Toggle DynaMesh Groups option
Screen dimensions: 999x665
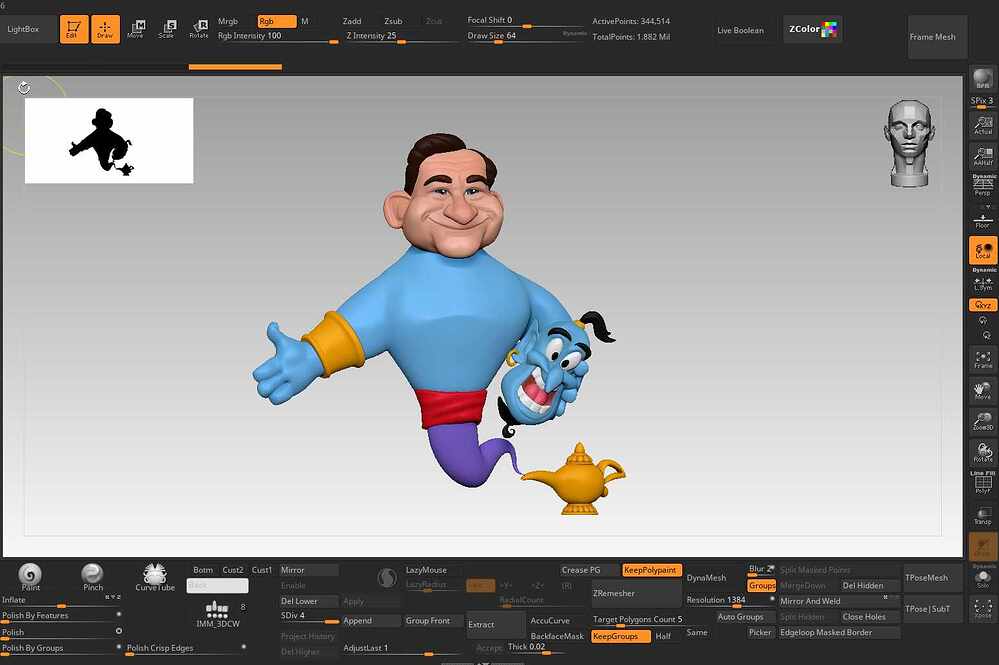(761, 585)
